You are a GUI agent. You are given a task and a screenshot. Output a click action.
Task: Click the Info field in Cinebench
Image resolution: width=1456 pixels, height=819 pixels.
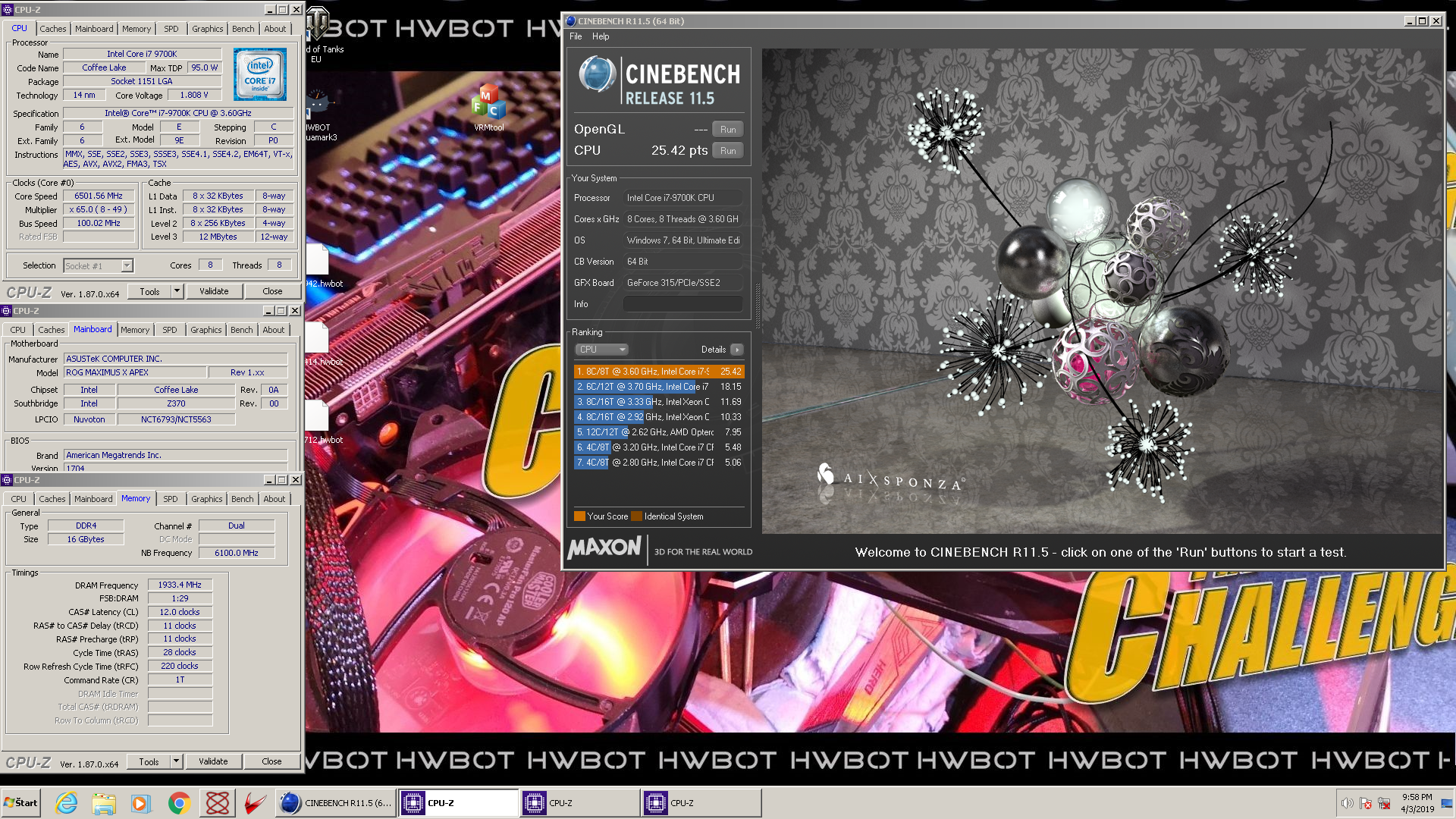point(682,304)
